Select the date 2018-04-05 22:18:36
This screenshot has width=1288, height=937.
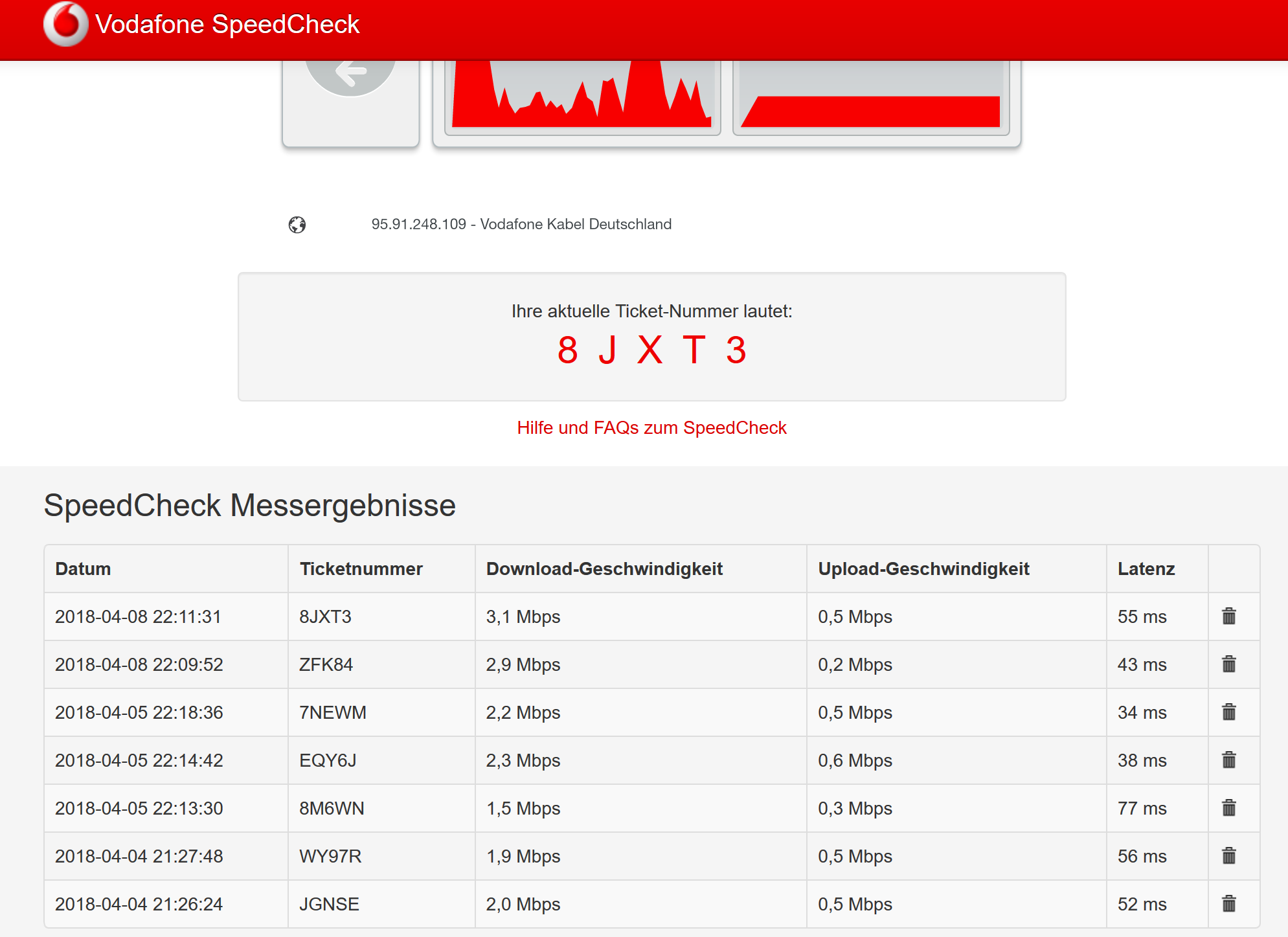pos(139,712)
